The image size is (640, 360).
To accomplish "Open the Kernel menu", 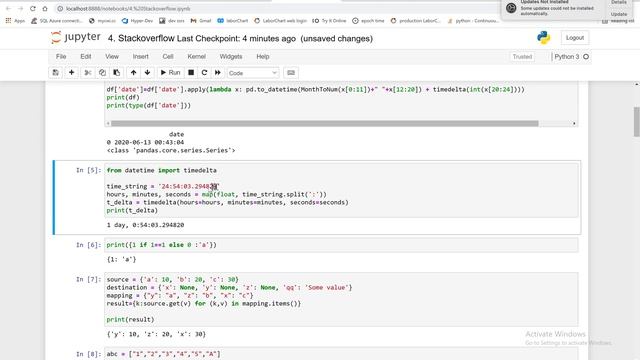I will click(196, 56).
